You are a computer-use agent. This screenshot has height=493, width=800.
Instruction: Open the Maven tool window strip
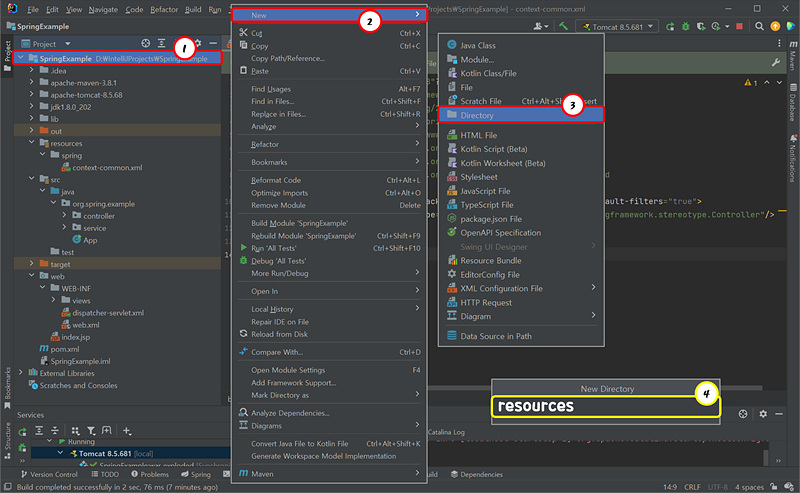793,56
